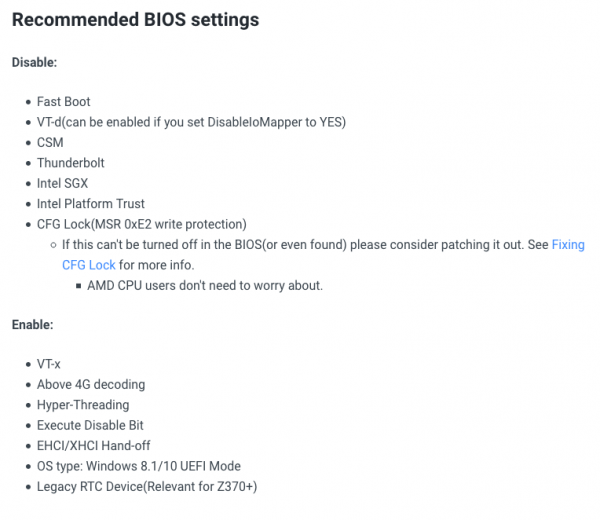Click the Disable: section label
The height and width of the screenshot is (520, 600).
click(35, 62)
